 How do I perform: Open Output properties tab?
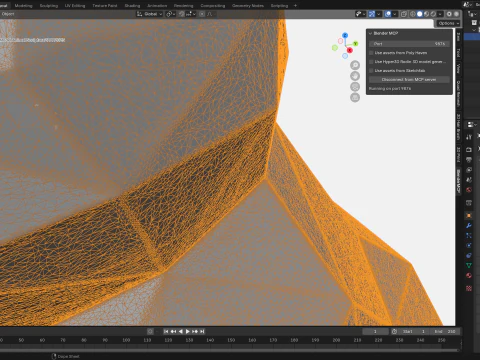(x=469, y=160)
